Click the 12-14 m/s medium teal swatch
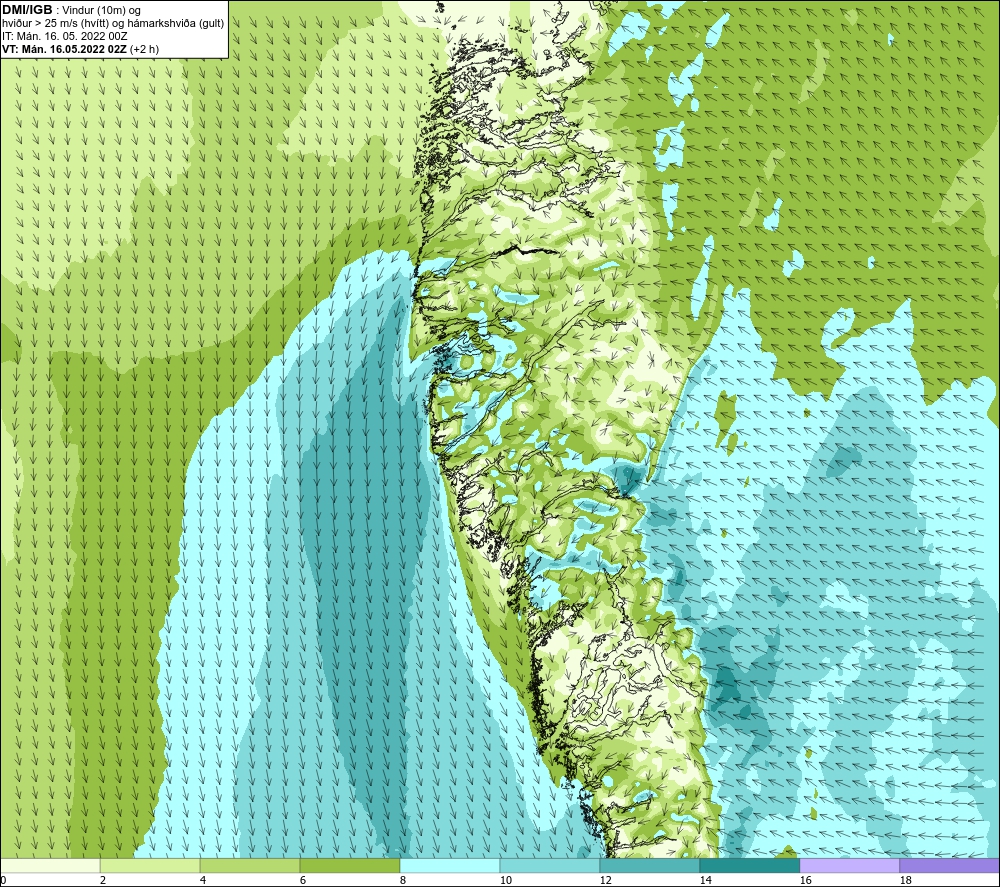This screenshot has height=887, width=1000. (x=649, y=865)
